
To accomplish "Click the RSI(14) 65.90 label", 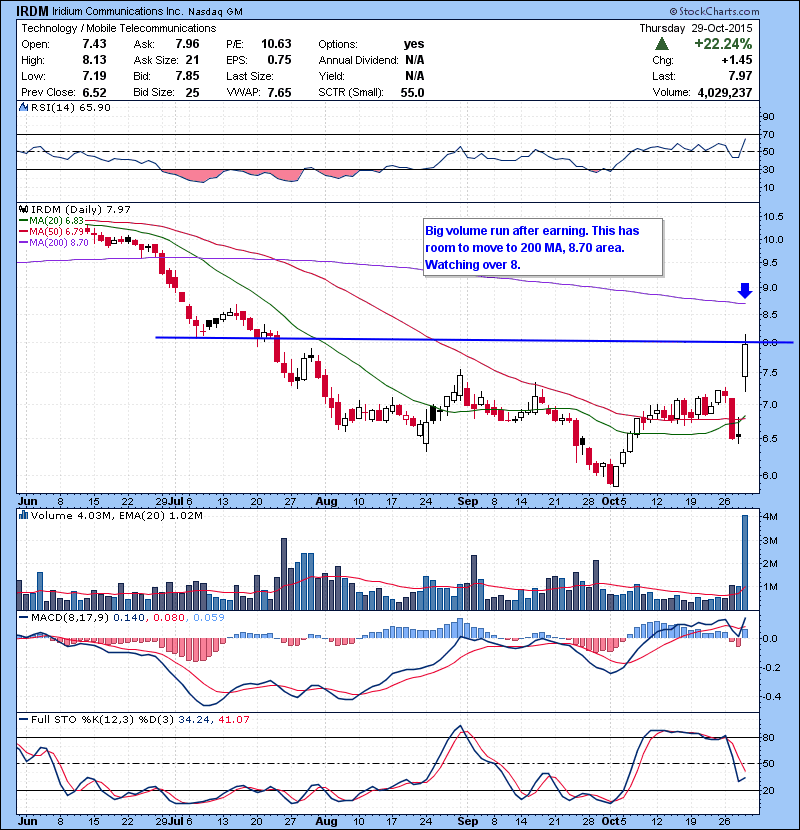I will coord(71,107).
